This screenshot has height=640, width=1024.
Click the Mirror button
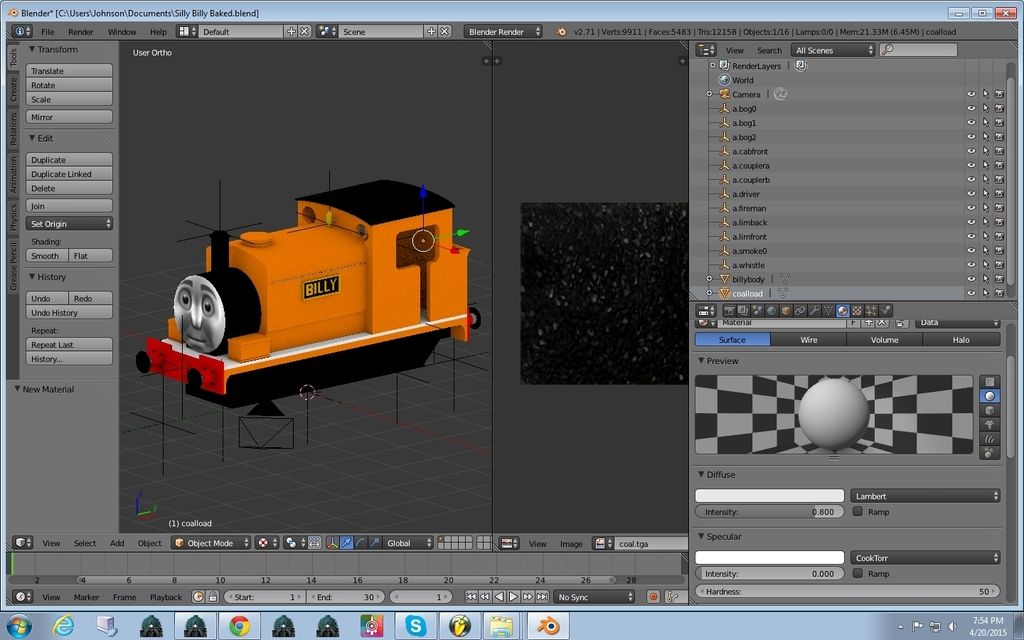point(69,117)
